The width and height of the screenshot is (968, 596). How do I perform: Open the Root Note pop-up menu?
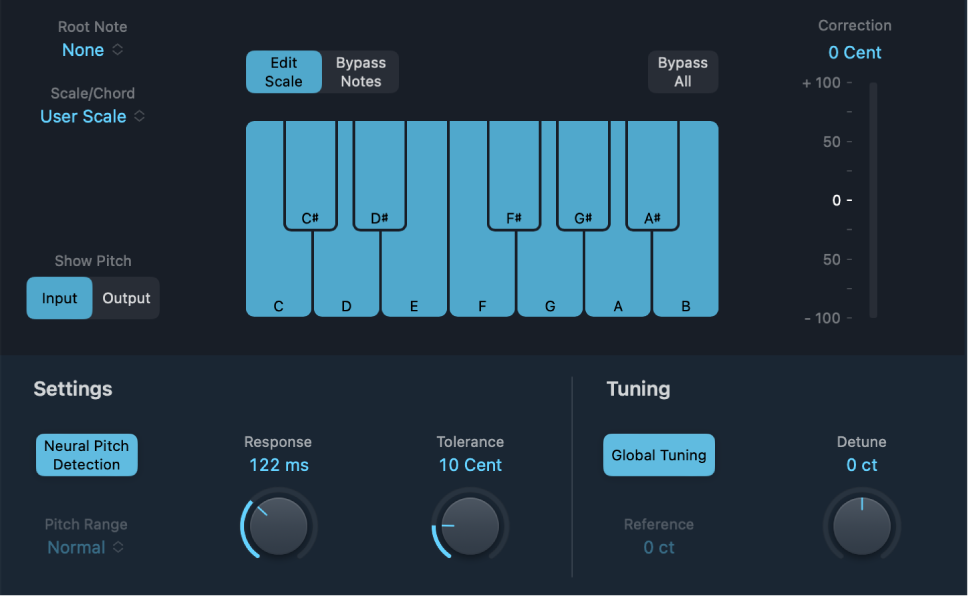click(92, 50)
